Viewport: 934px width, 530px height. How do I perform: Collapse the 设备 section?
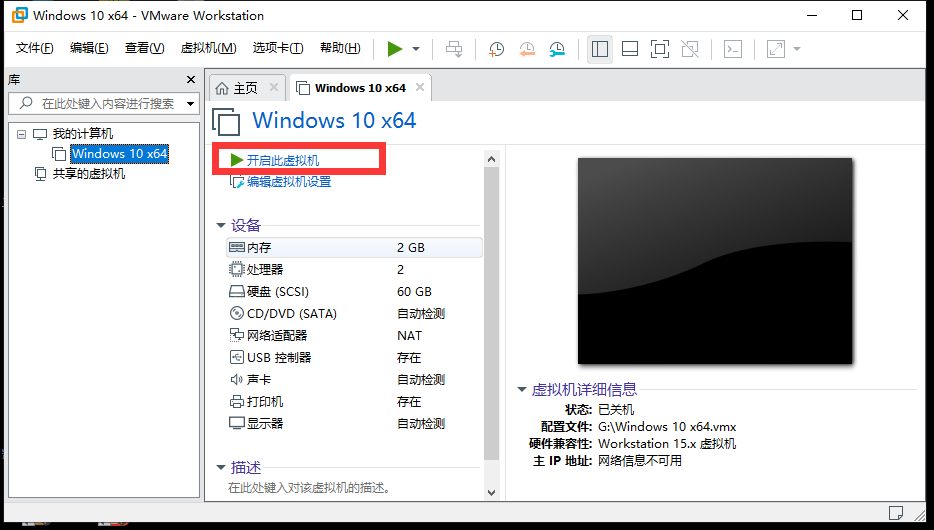click(221, 226)
